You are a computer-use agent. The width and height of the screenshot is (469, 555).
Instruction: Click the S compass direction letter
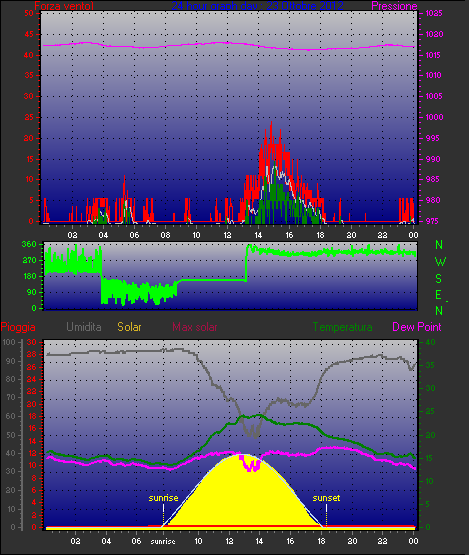(439, 279)
